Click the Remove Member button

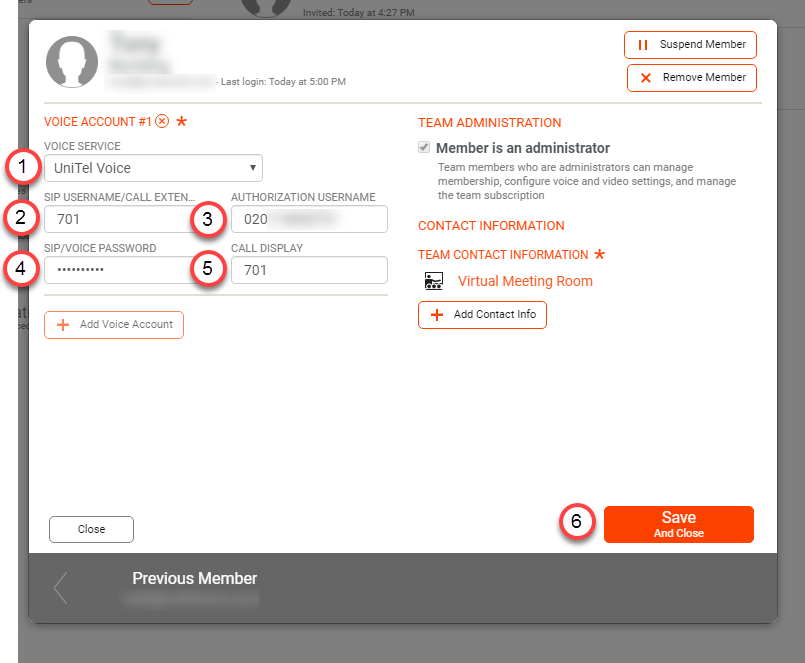click(x=690, y=78)
